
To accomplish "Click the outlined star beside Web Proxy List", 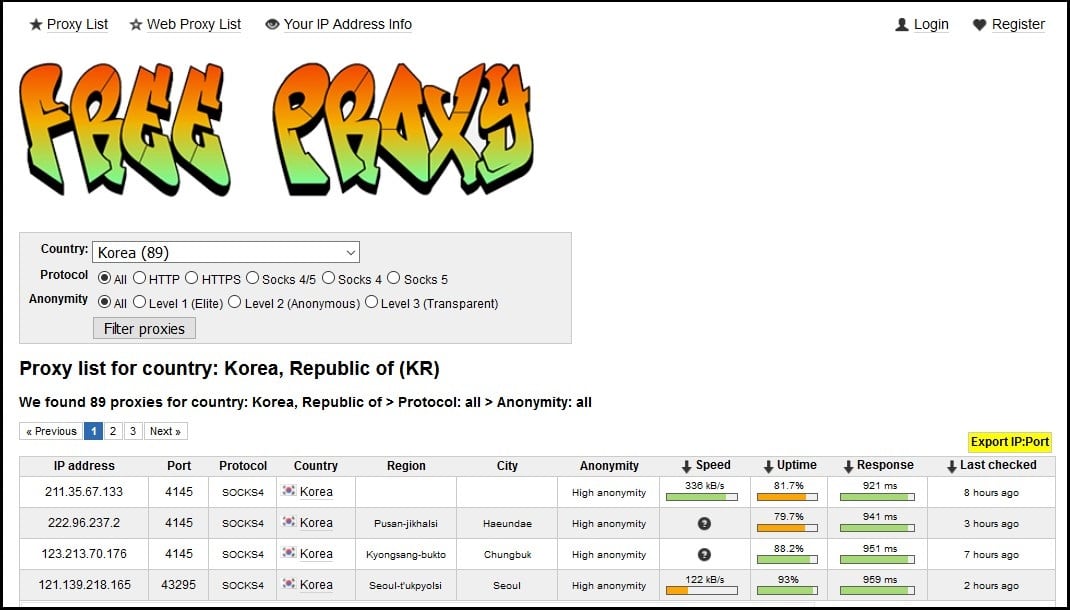I will coord(136,25).
